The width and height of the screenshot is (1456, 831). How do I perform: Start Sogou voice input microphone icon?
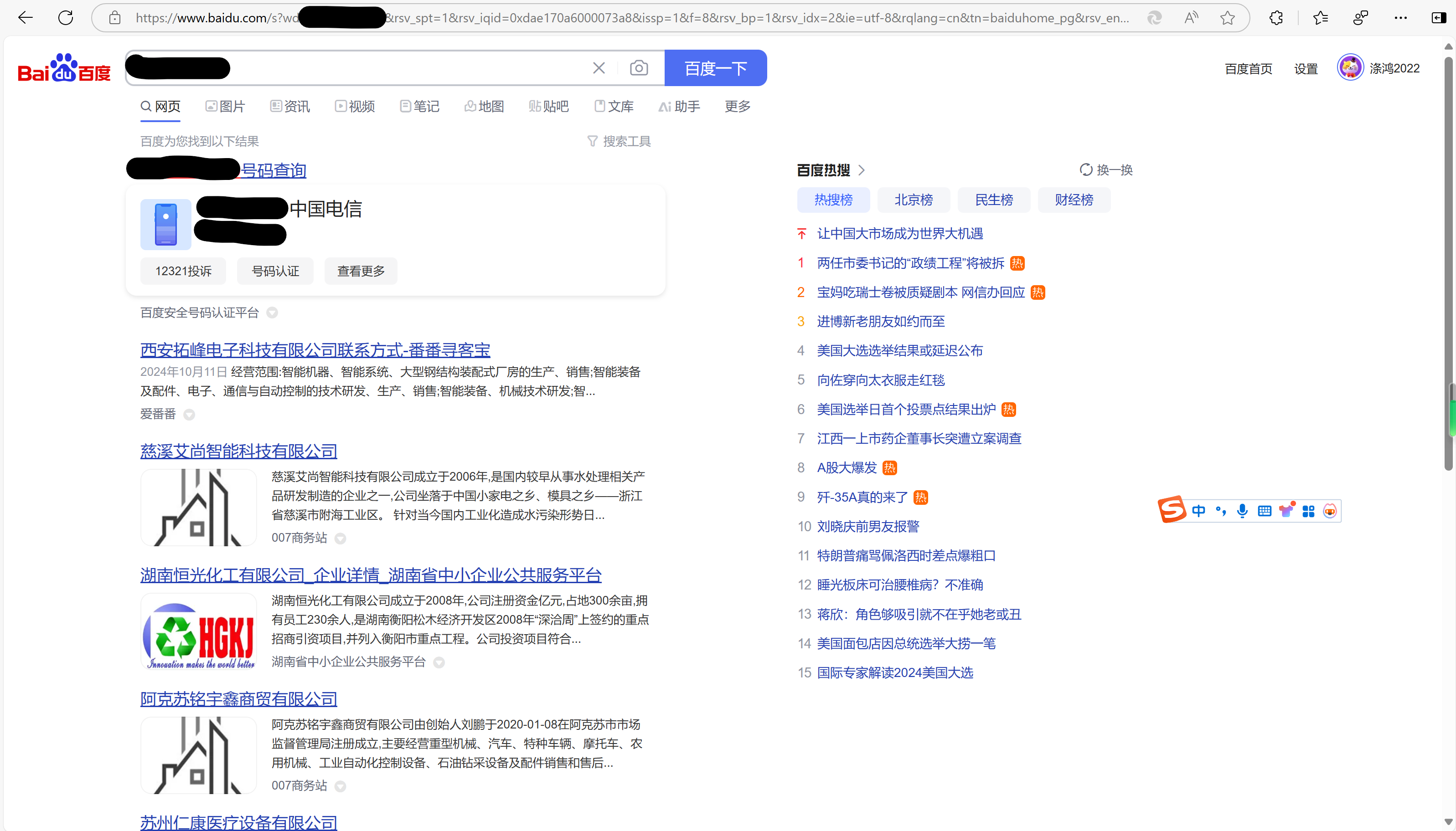coord(1243,511)
